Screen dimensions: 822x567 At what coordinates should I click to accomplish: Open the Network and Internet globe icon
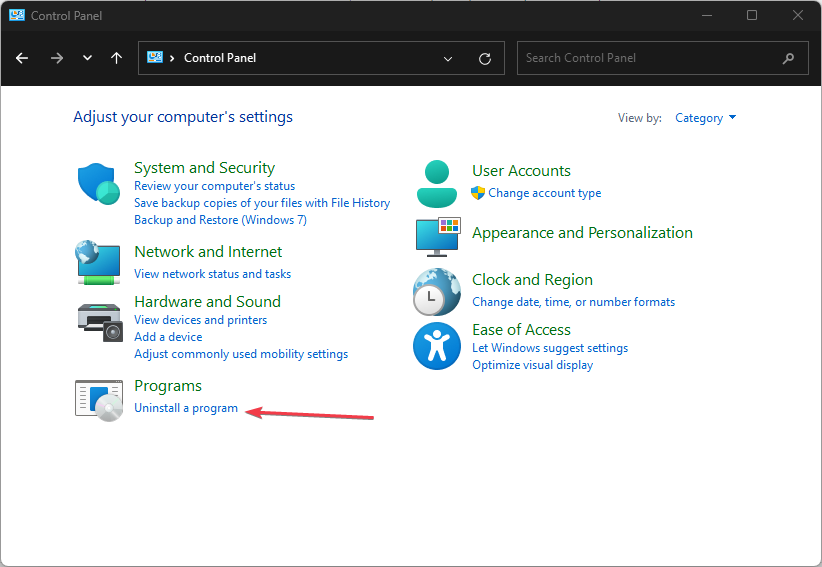pyautogui.click(x=99, y=263)
